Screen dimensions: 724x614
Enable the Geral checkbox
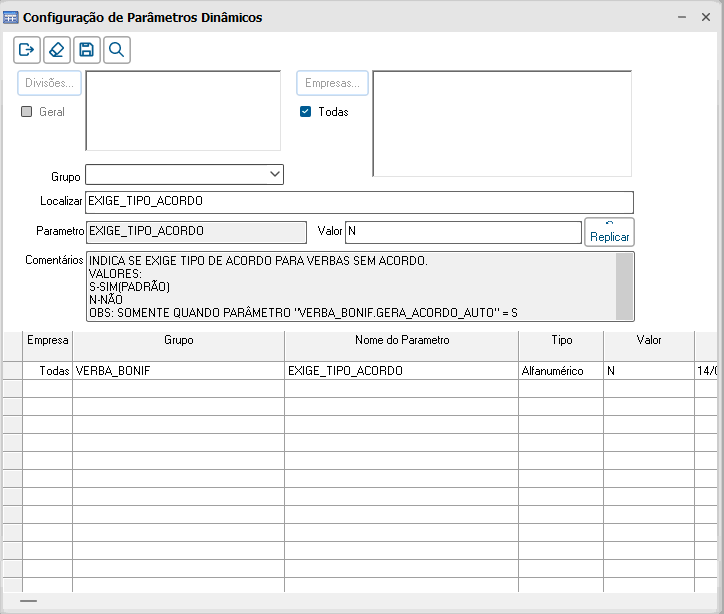(x=28, y=112)
